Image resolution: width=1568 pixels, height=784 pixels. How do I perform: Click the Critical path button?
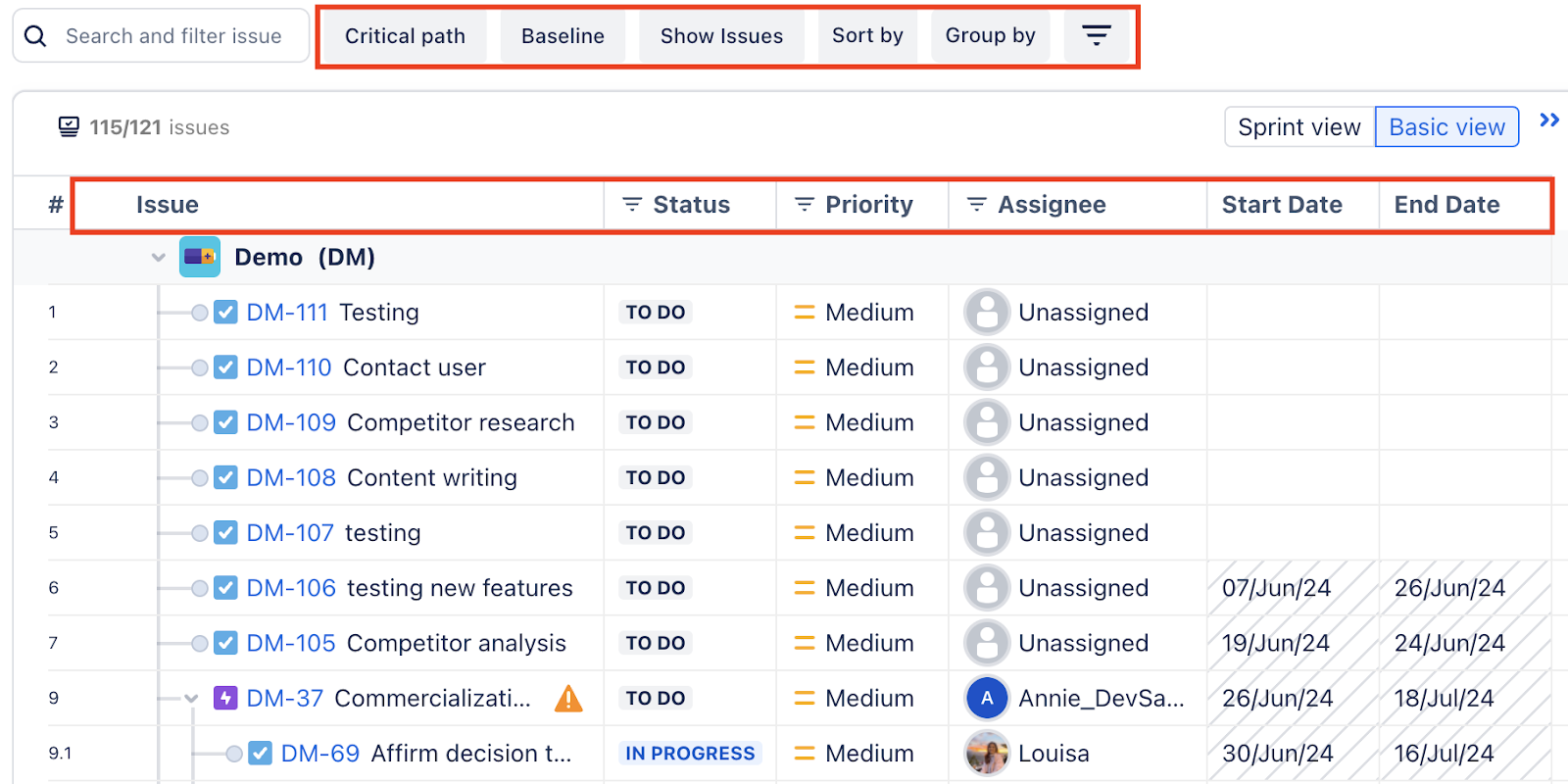(x=405, y=36)
